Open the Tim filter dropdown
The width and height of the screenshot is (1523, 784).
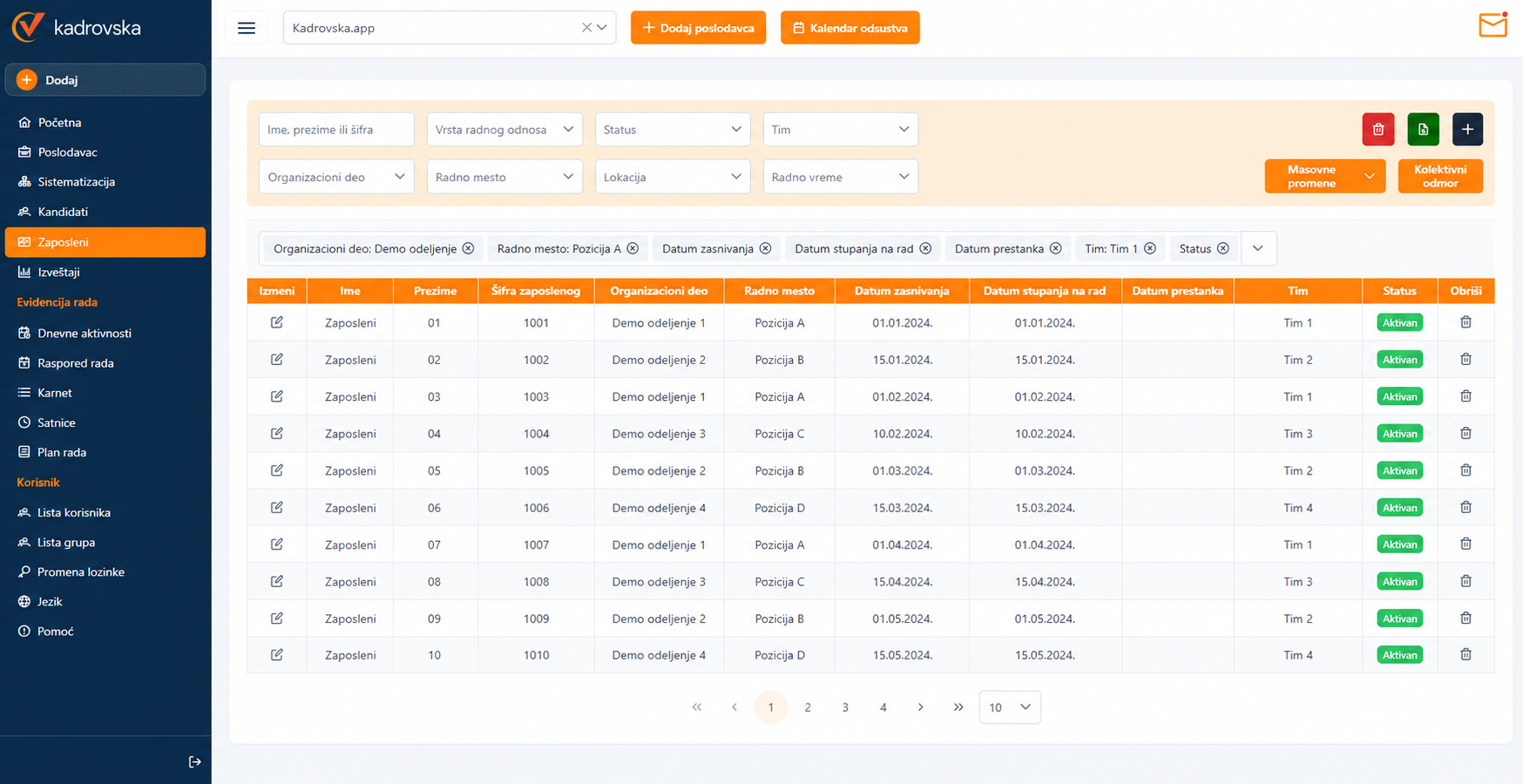pos(840,130)
